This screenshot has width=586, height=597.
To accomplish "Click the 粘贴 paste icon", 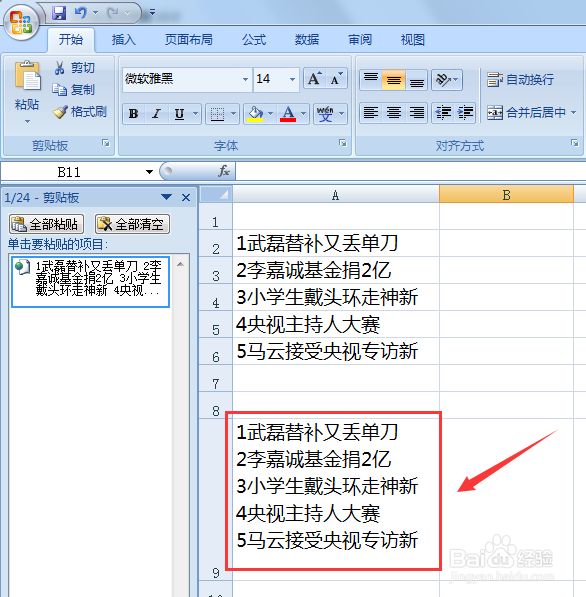I will pyautogui.click(x=27, y=76).
